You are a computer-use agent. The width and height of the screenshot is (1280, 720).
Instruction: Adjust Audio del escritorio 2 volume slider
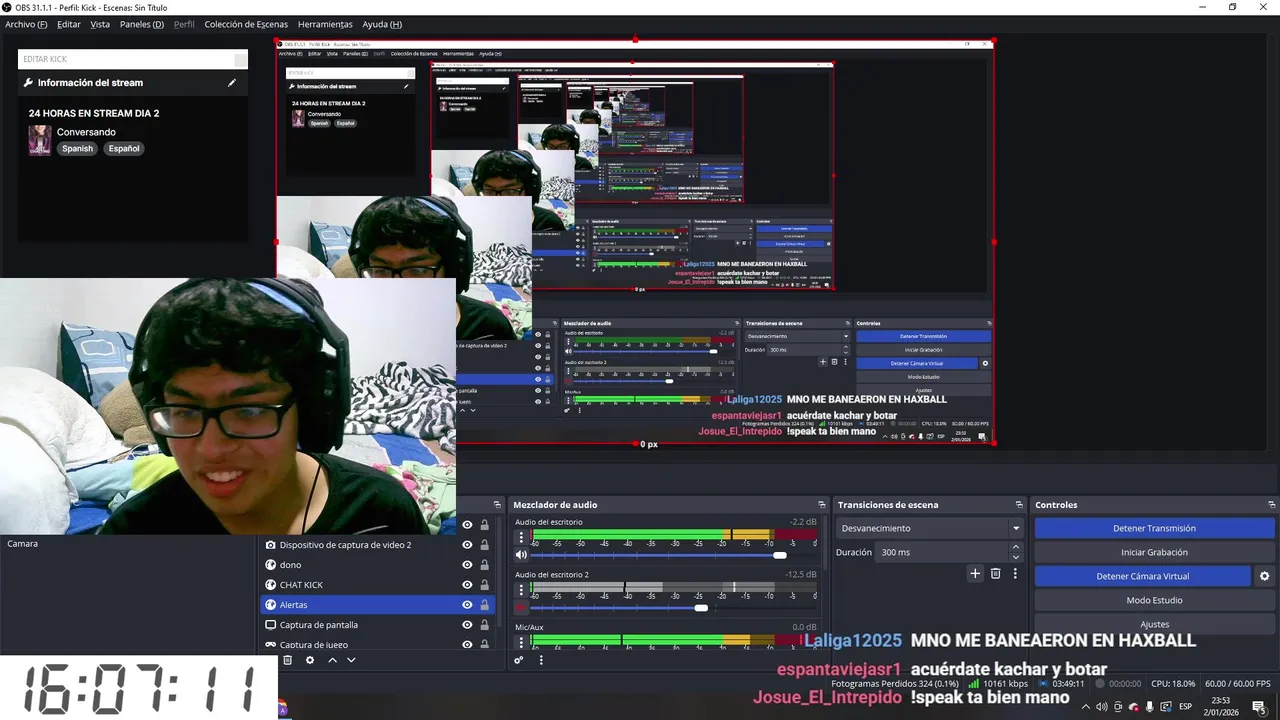(x=701, y=607)
